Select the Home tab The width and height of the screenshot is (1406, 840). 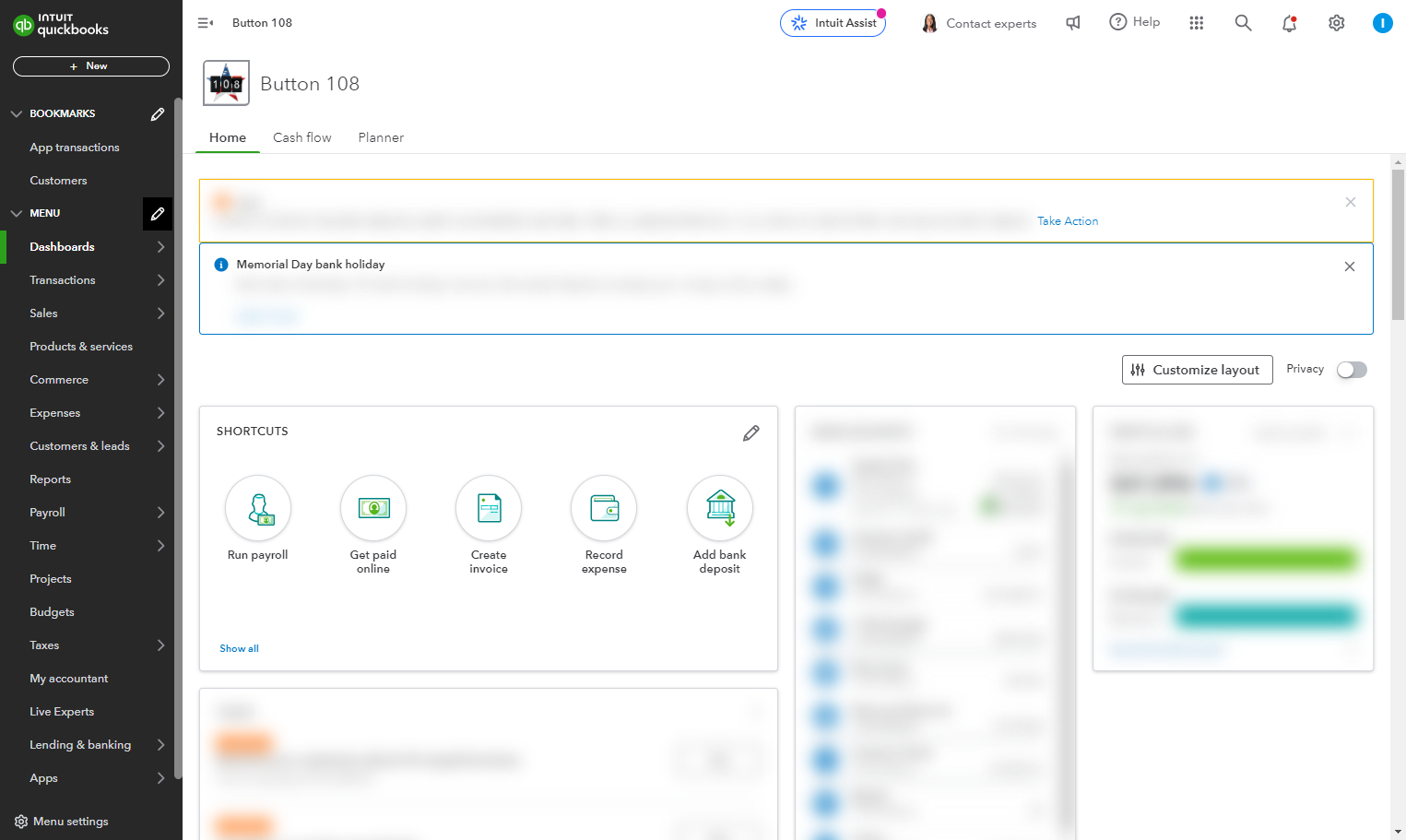(x=228, y=137)
